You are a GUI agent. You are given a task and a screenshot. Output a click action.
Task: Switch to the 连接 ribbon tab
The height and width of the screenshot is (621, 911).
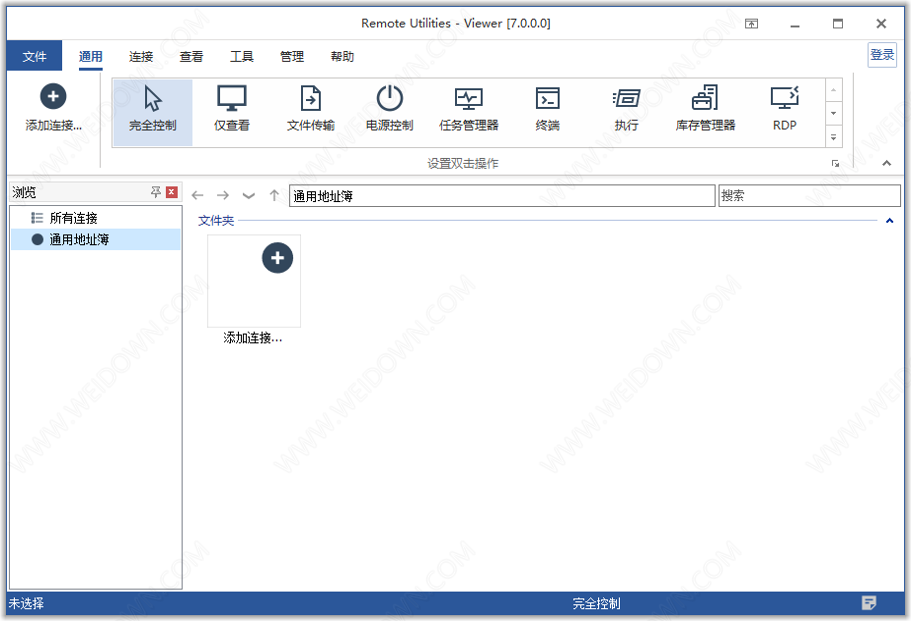point(141,56)
